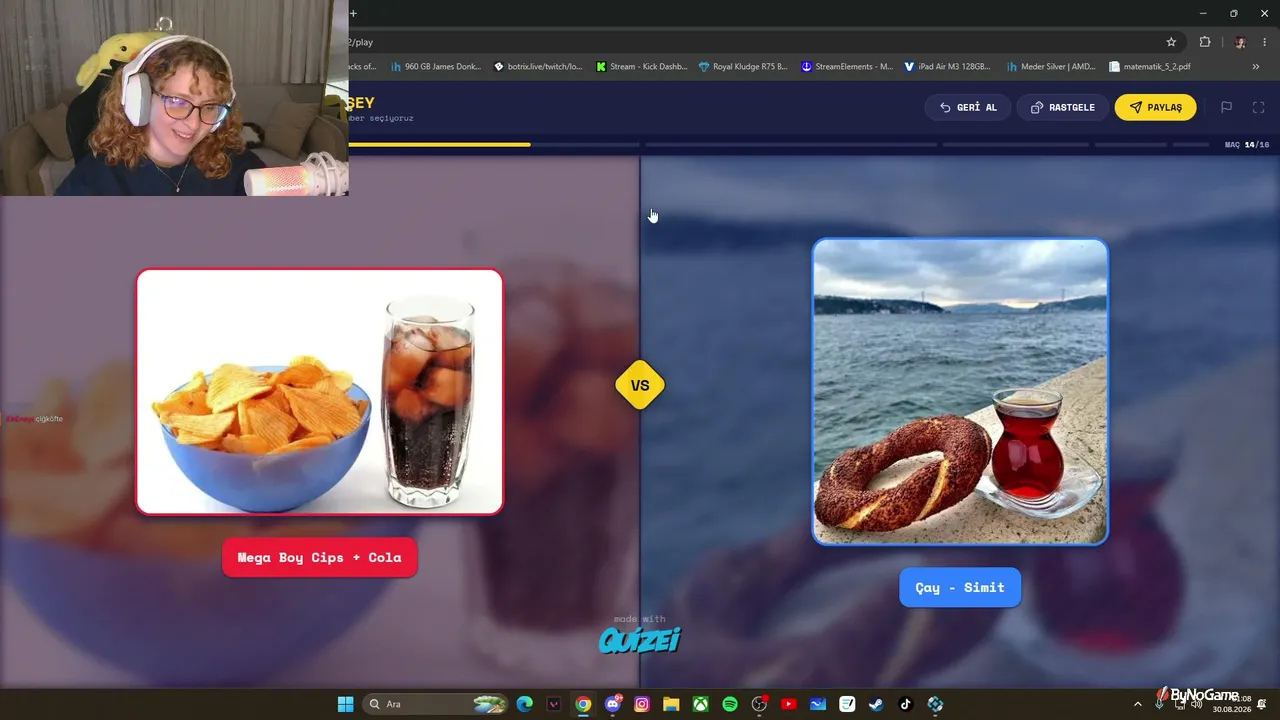Open the Chrome profile avatar
This screenshot has height=720, width=1280.
coord(1240,42)
